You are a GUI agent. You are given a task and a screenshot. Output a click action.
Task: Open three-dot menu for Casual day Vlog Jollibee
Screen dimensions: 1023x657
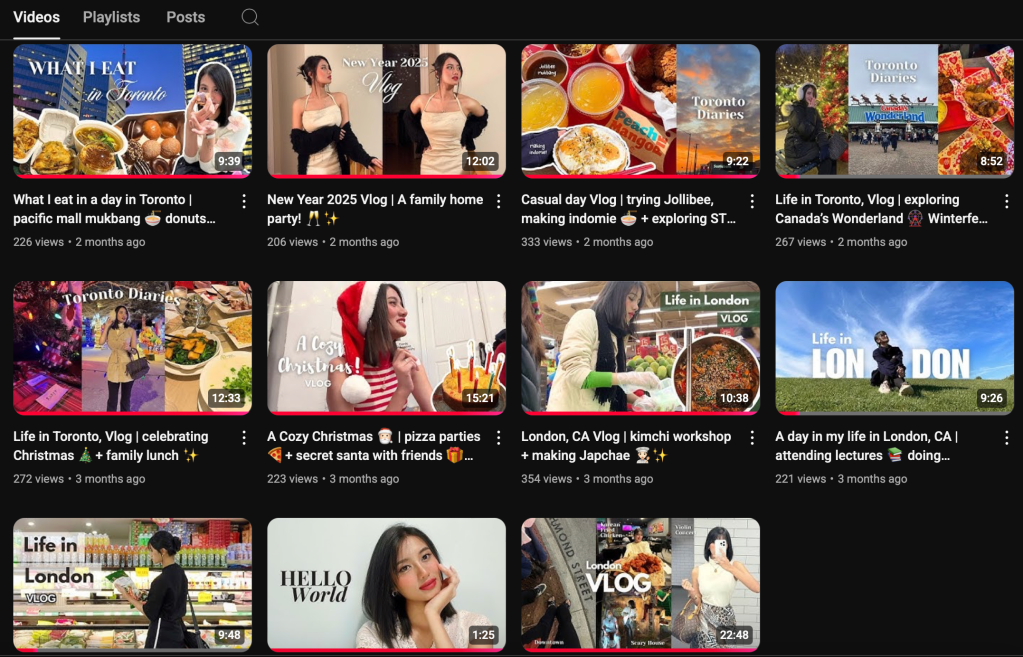[x=752, y=201]
